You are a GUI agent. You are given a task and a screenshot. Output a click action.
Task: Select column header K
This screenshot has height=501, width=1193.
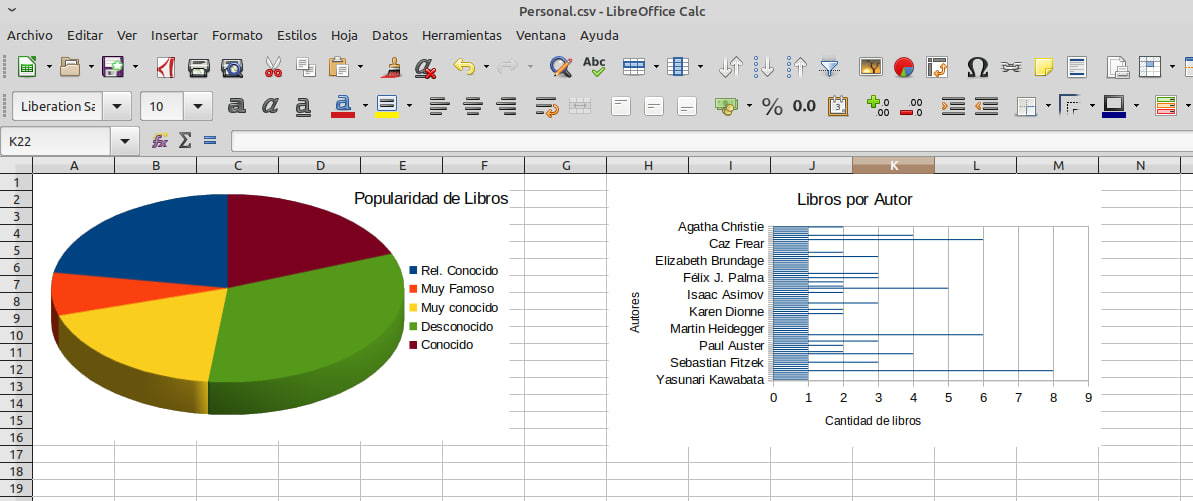point(893,165)
